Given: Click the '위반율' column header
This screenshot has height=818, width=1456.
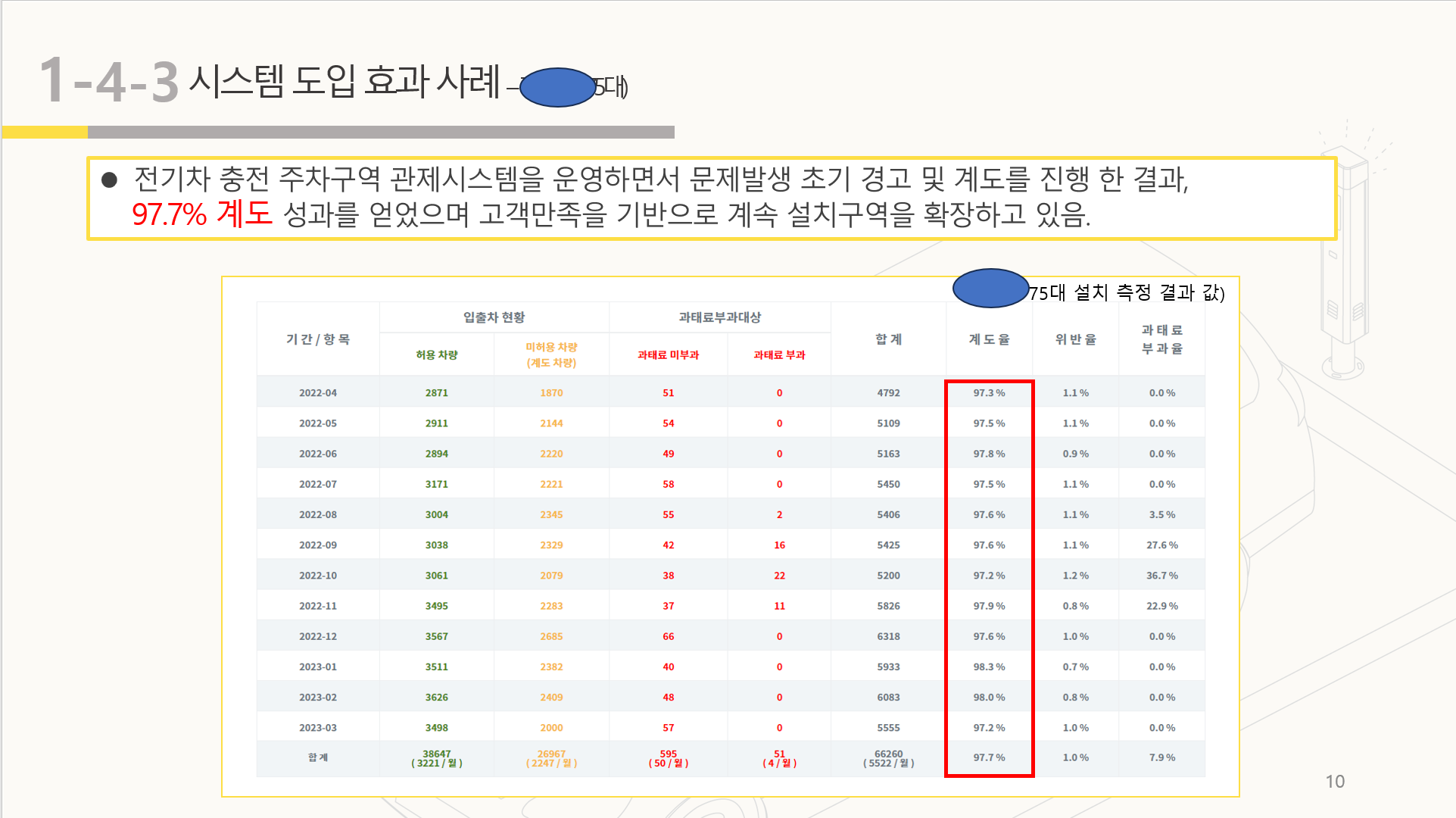Looking at the screenshot, I should [x=1076, y=339].
